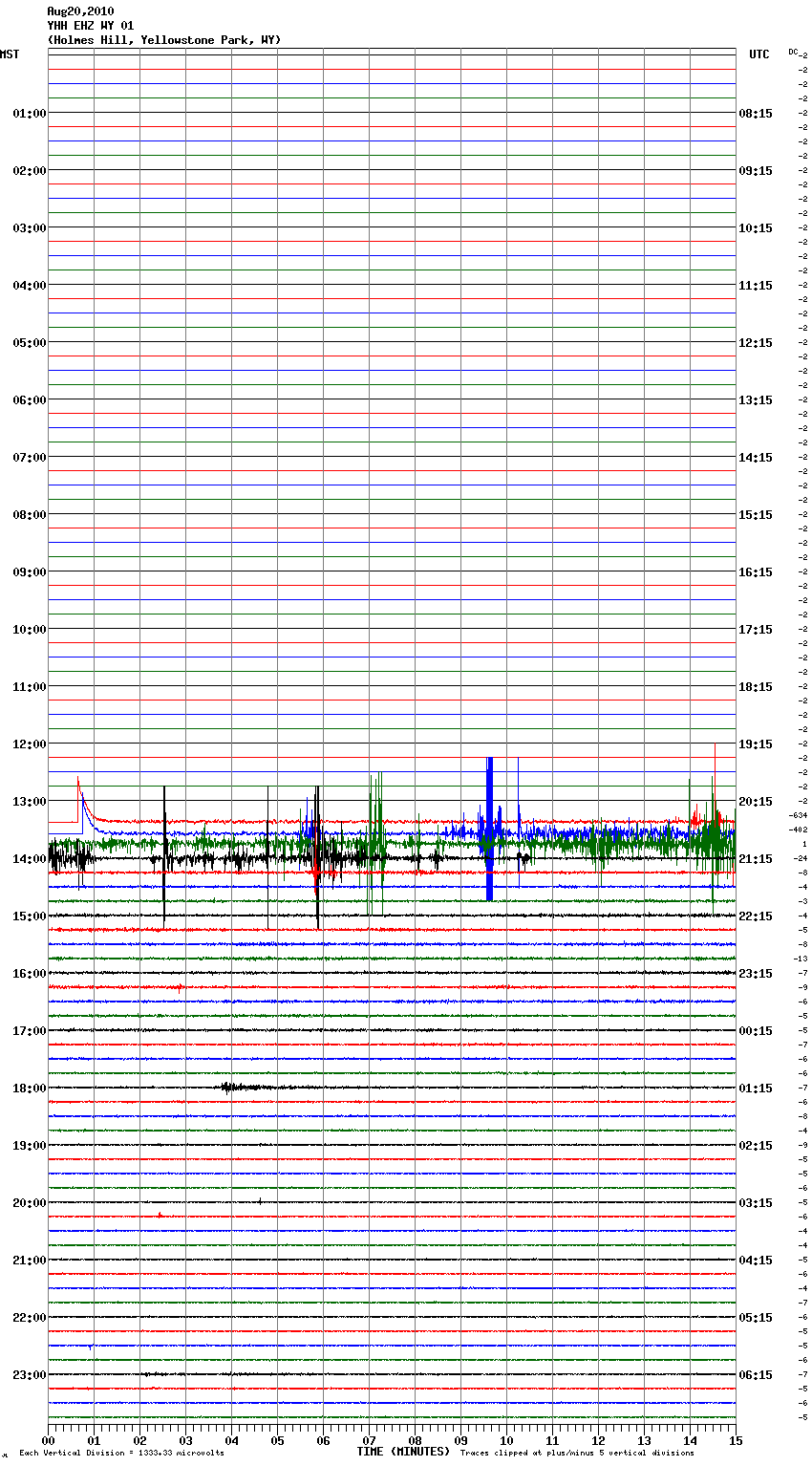Select the 13:00 MST time label
The image size is (812, 1466).
tap(30, 802)
